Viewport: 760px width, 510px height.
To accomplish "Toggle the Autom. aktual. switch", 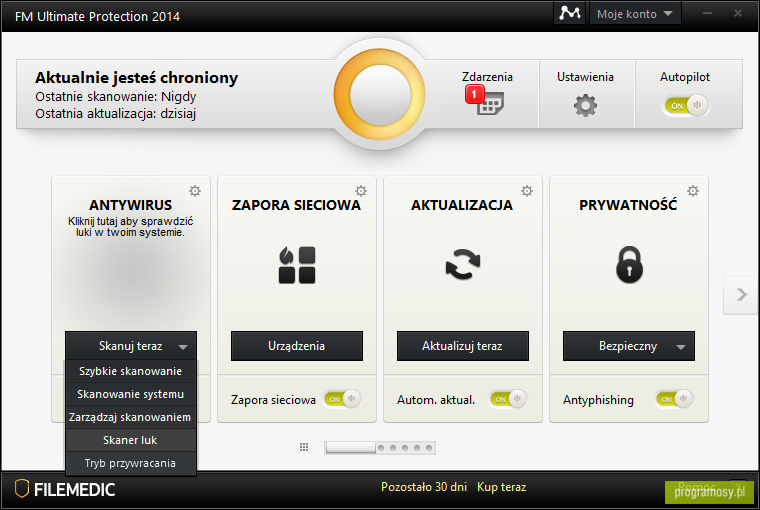I will click(508, 399).
